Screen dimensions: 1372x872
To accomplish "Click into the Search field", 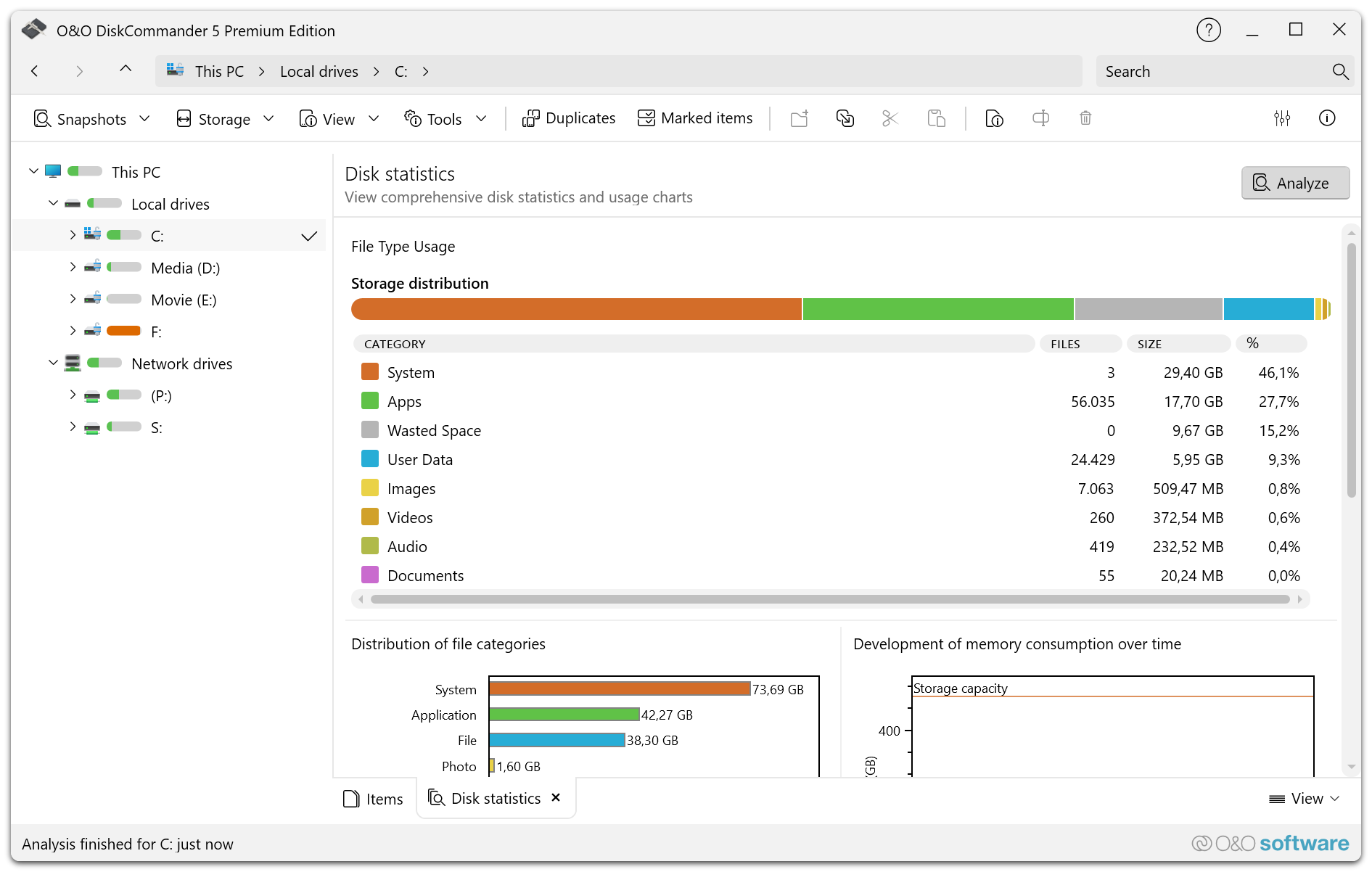I will coord(1212,72).
